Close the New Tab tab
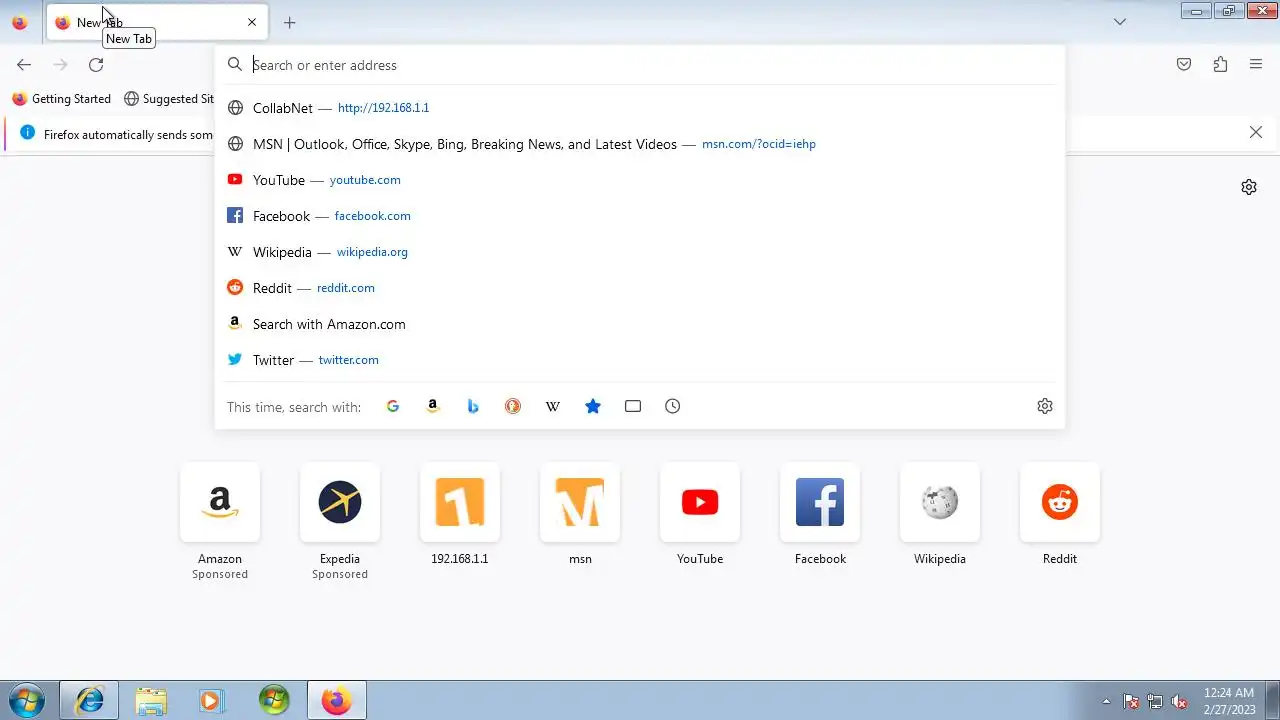Image resolution: width=1280 pixels, height=720 pixels. point(252,22)
